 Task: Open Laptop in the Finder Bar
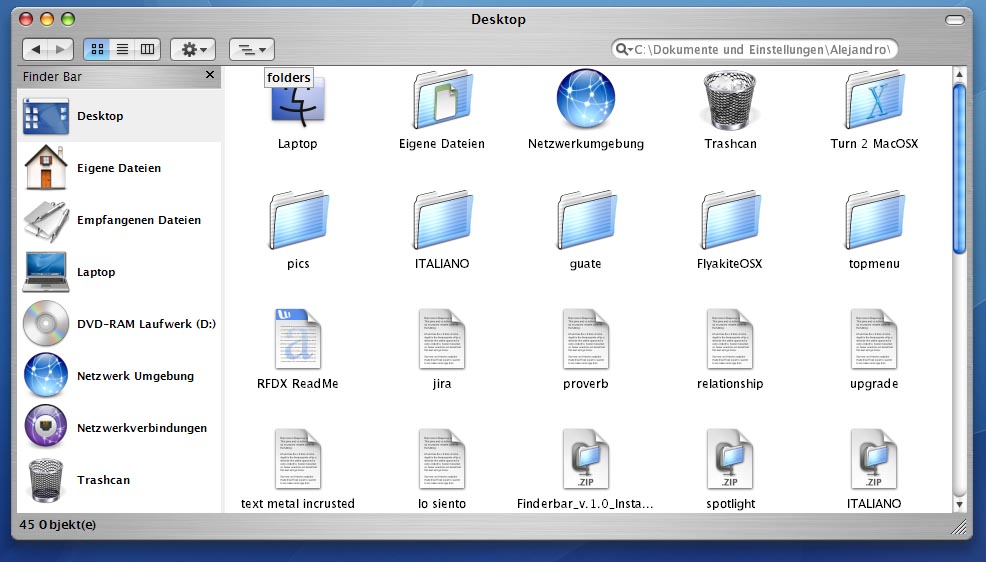click(119, 272)
